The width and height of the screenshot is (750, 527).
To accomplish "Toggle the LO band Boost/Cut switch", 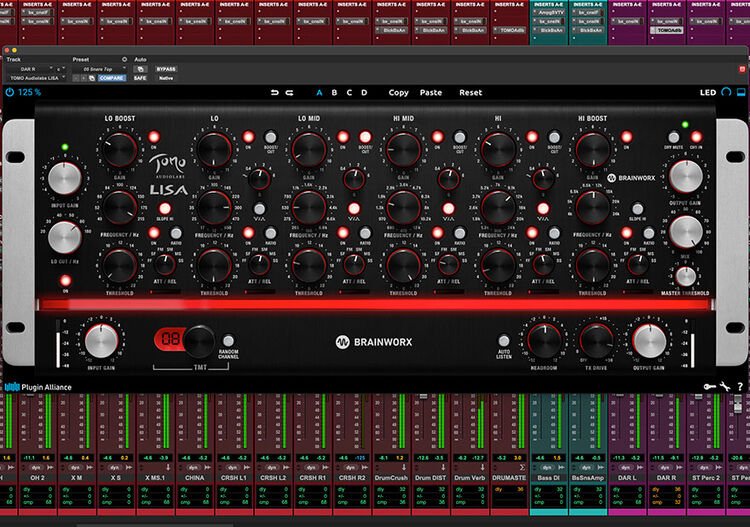I will (x=271, y=137).
